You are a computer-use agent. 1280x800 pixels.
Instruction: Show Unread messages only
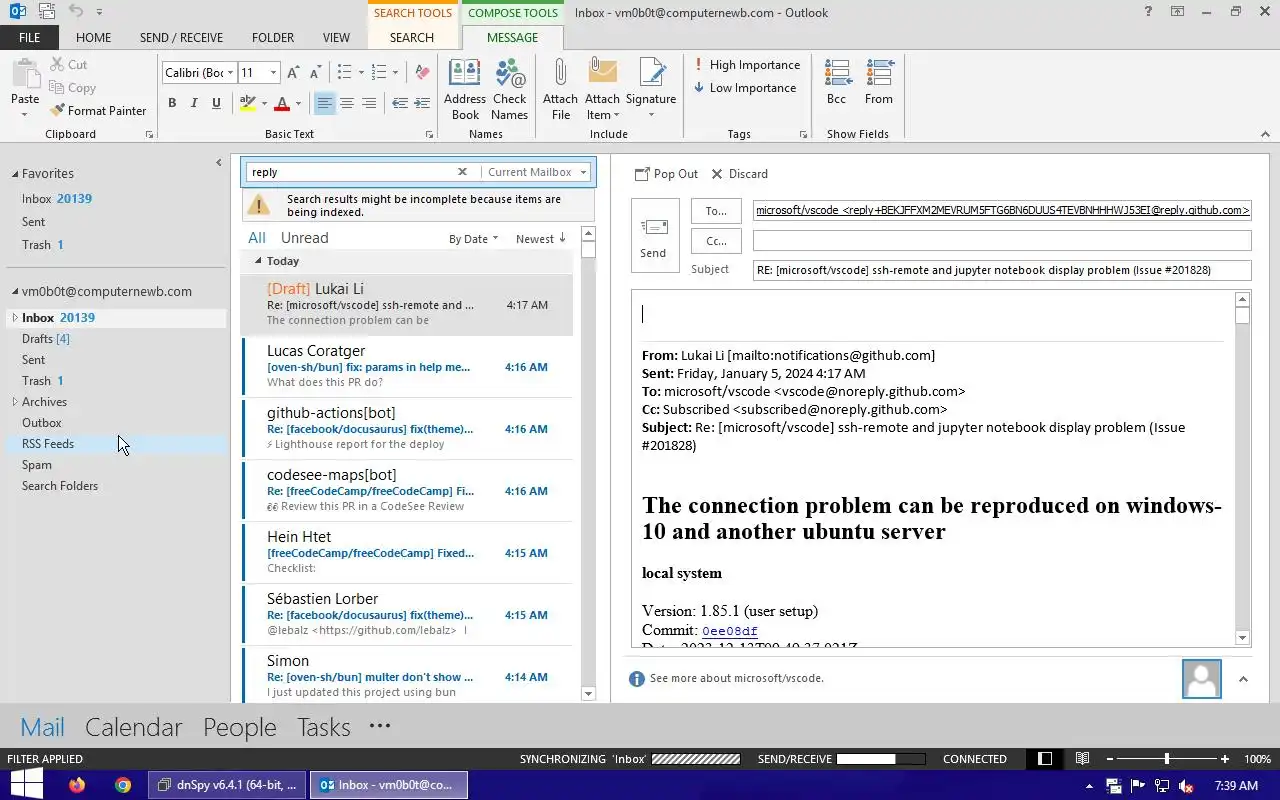click(x=304, y=238)
